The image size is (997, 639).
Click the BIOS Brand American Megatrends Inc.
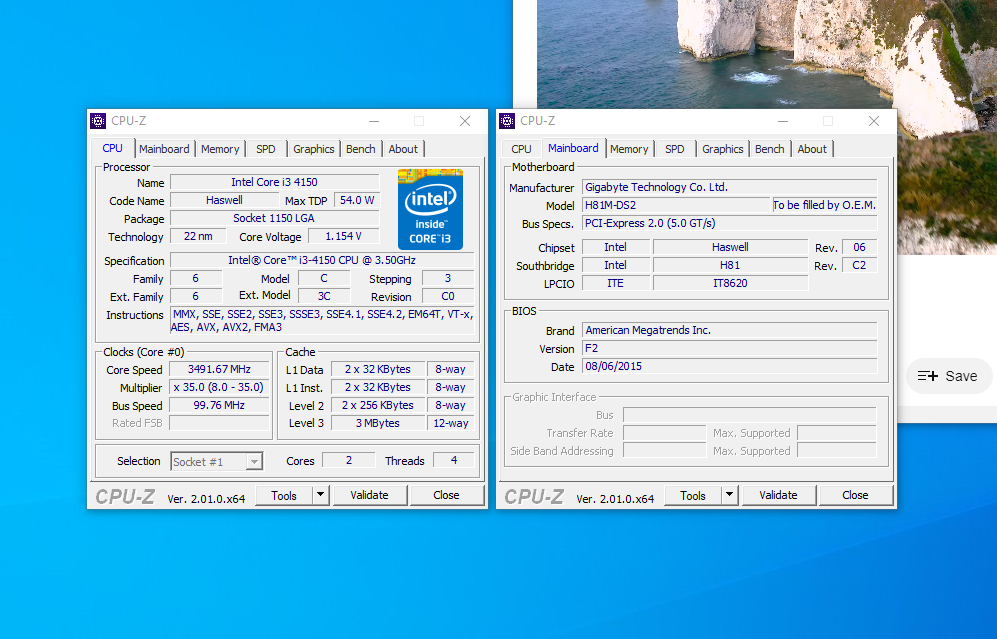pyautogui.click(x=729, y=331)
